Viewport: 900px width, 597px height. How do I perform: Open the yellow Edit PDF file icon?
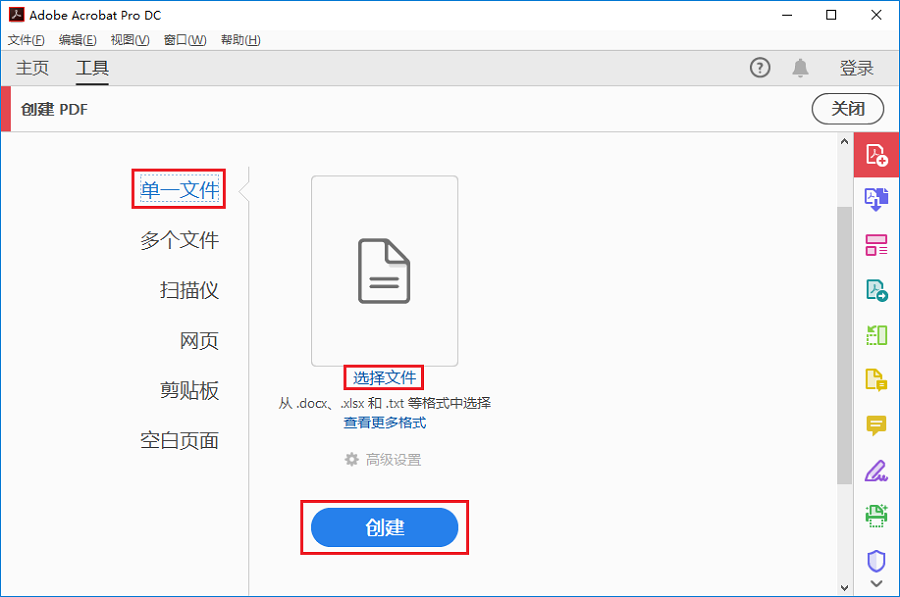pyautogui.click(x=876, y=380)
